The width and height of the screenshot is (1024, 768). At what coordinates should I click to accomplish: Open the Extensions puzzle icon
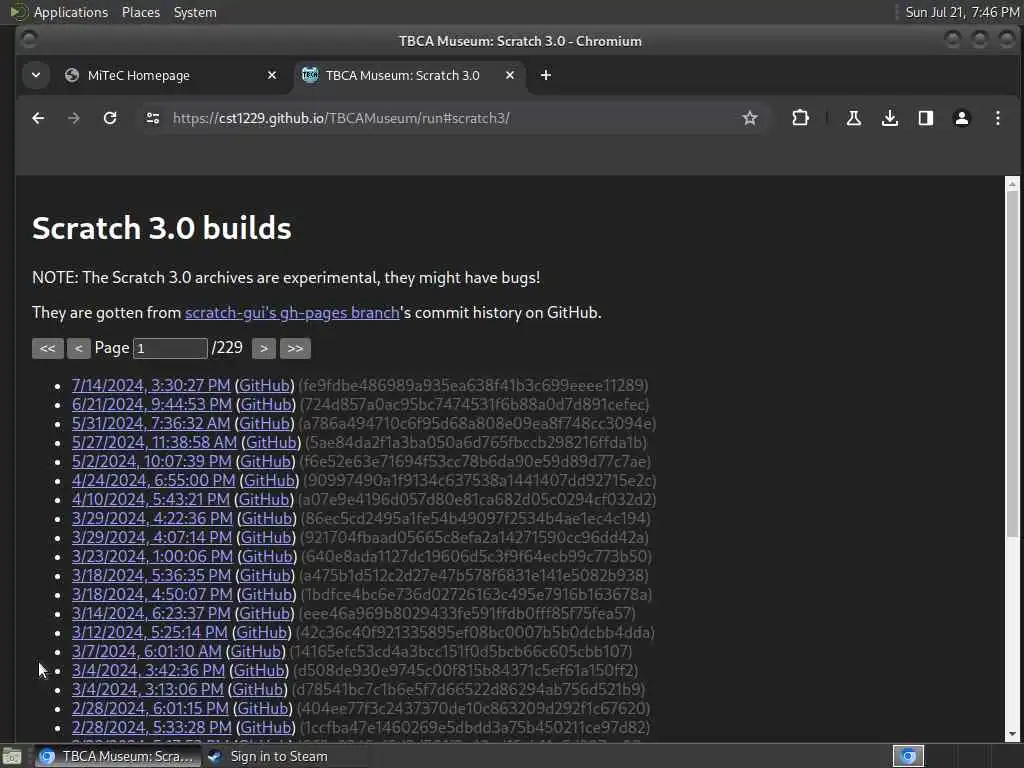[x=800, y=118]
